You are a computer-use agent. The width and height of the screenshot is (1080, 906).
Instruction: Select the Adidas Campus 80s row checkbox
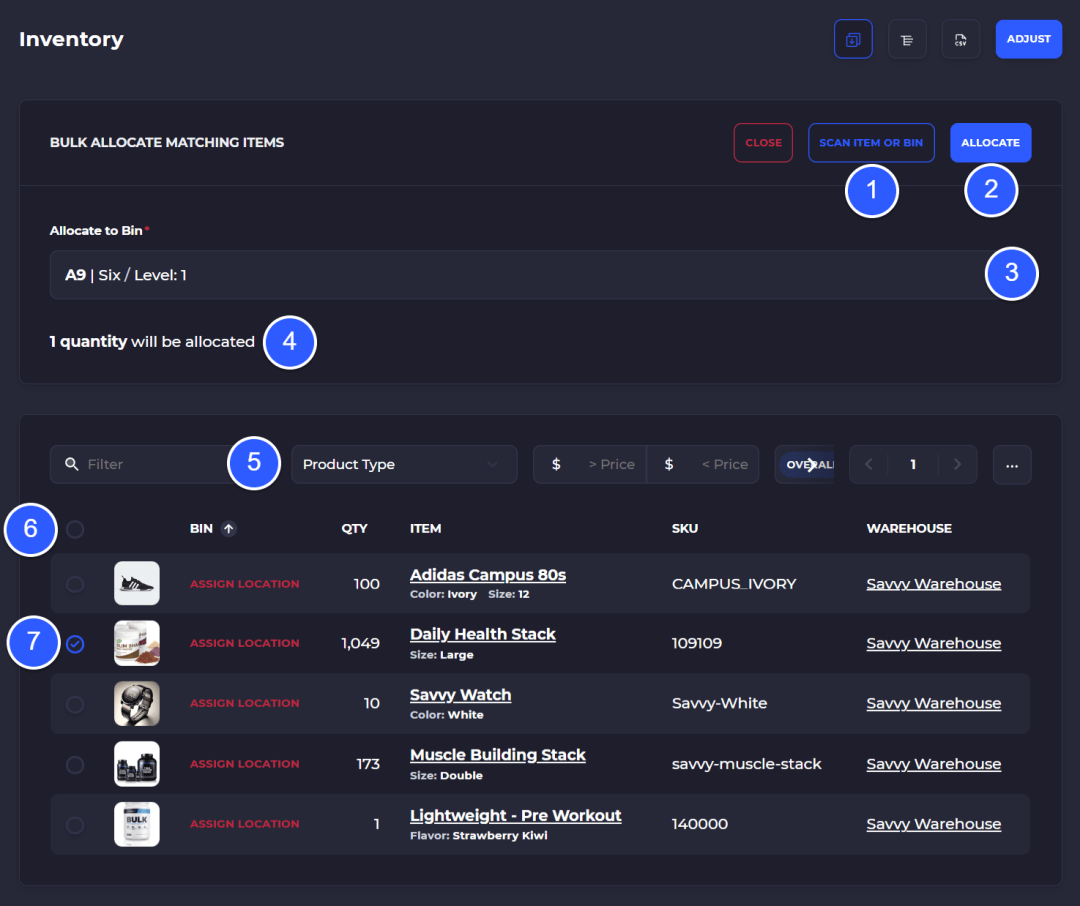click(75, 584)
